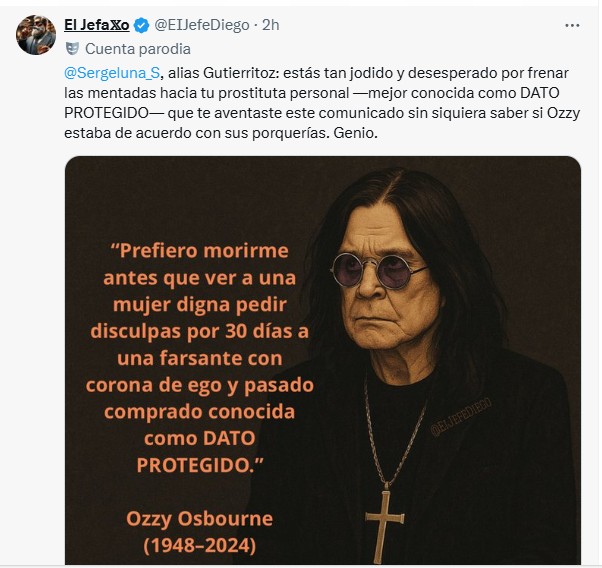Click the parody mask icon
This screenshot has width=602, height=568.
click(x=72, y=49)
